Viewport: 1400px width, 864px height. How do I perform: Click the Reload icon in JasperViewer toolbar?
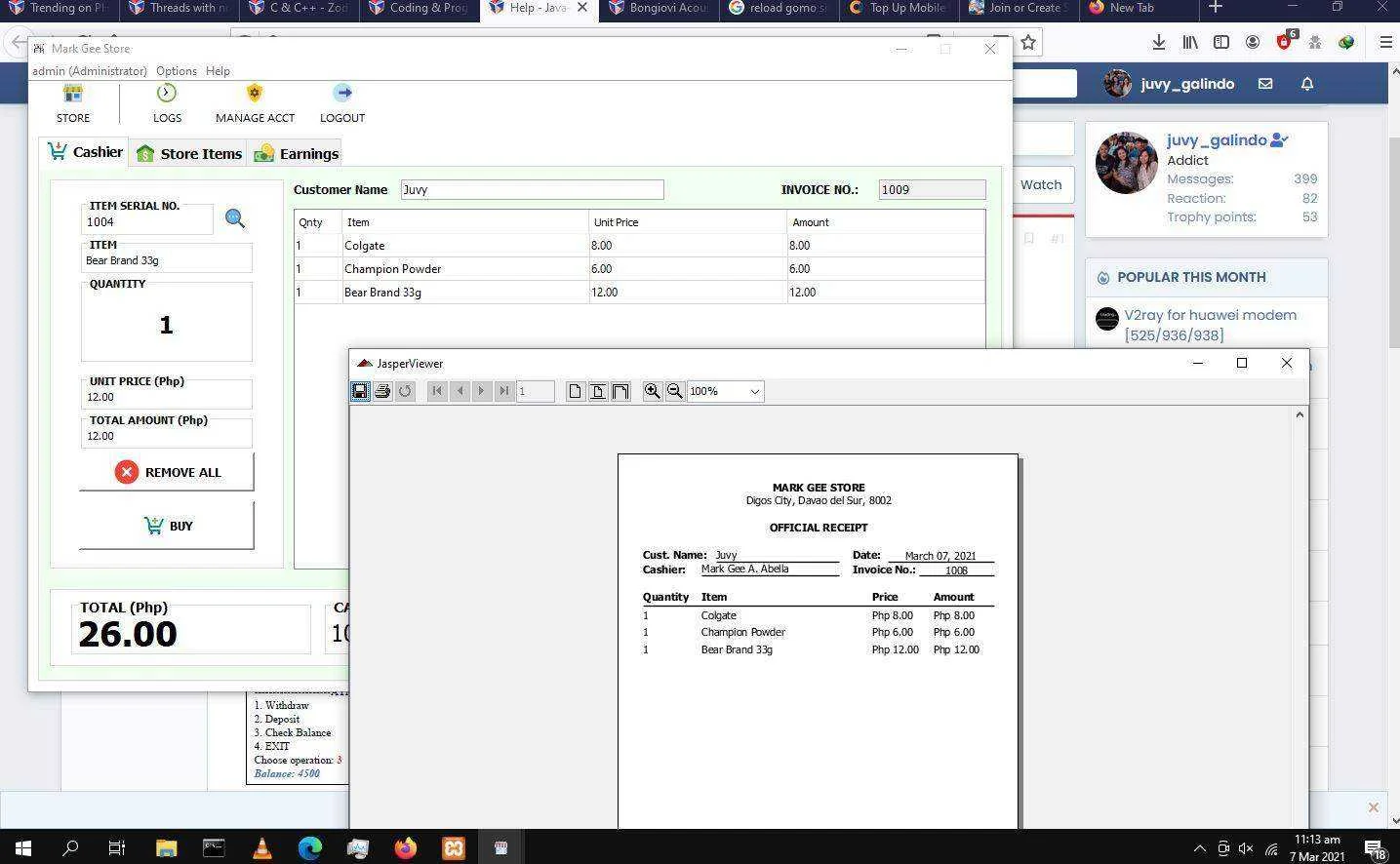pos(405,391)
